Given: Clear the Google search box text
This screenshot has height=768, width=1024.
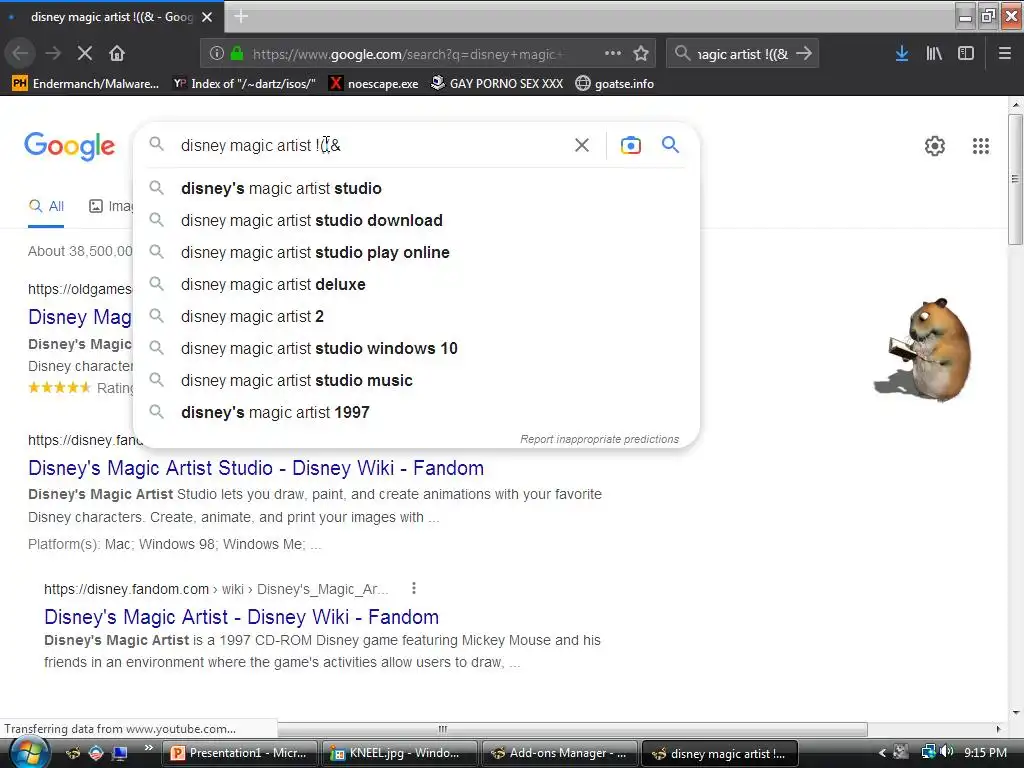Looking at the screenshot, I should (x=582, y=145).
